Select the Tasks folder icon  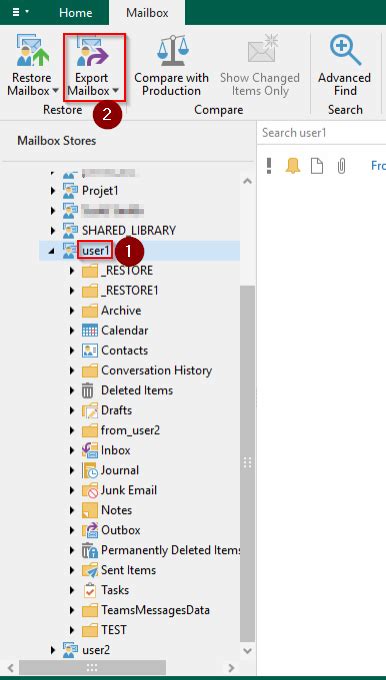point(89,590)
